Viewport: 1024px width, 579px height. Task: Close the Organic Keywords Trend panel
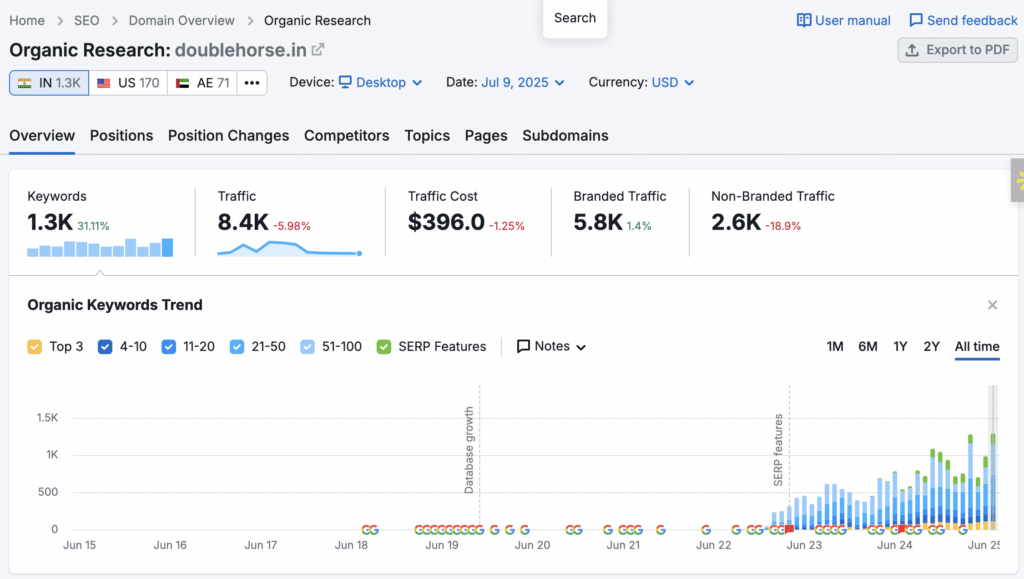tap(993, 305)
